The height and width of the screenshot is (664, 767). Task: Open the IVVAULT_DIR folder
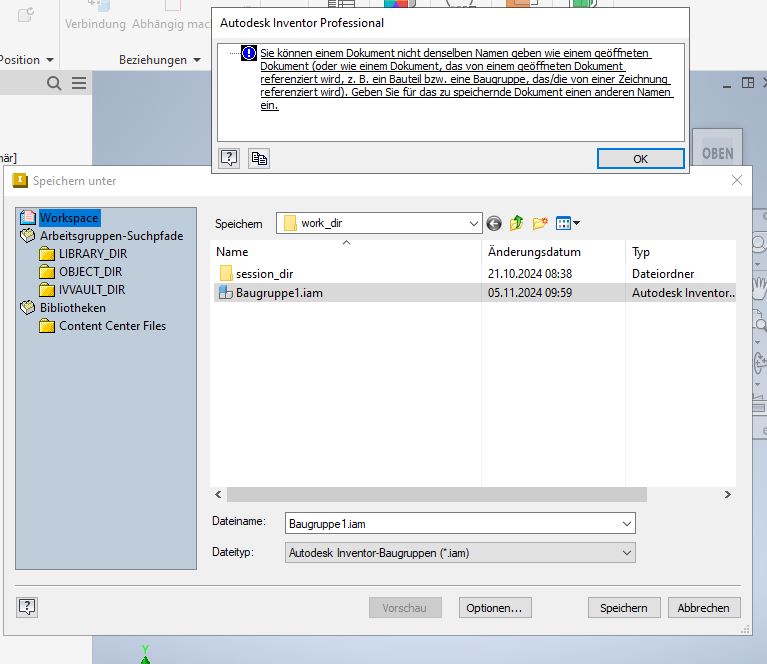(x=92, y=290)
